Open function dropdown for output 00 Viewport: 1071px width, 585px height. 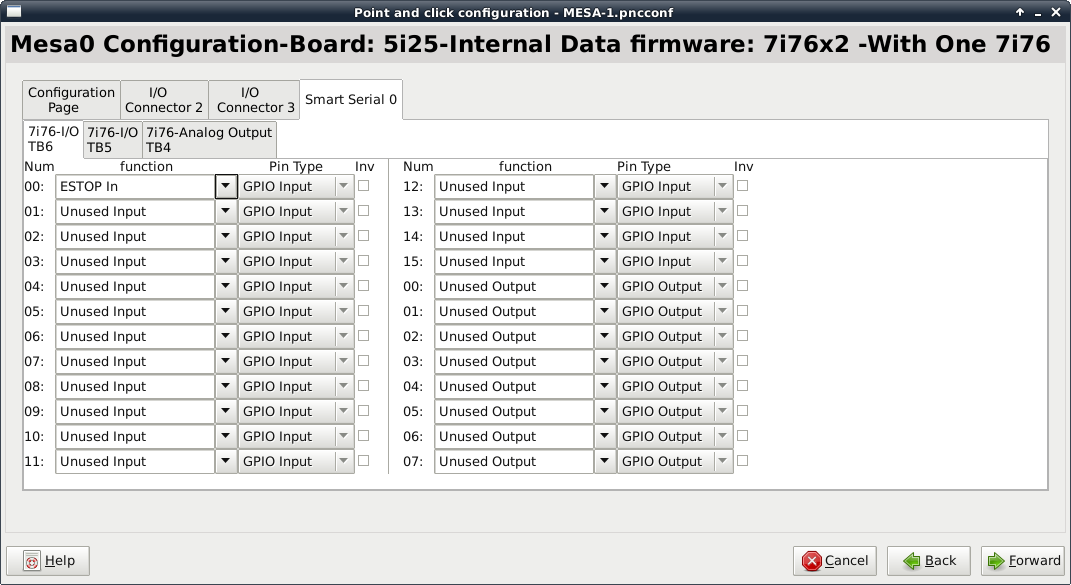point(605,287)
